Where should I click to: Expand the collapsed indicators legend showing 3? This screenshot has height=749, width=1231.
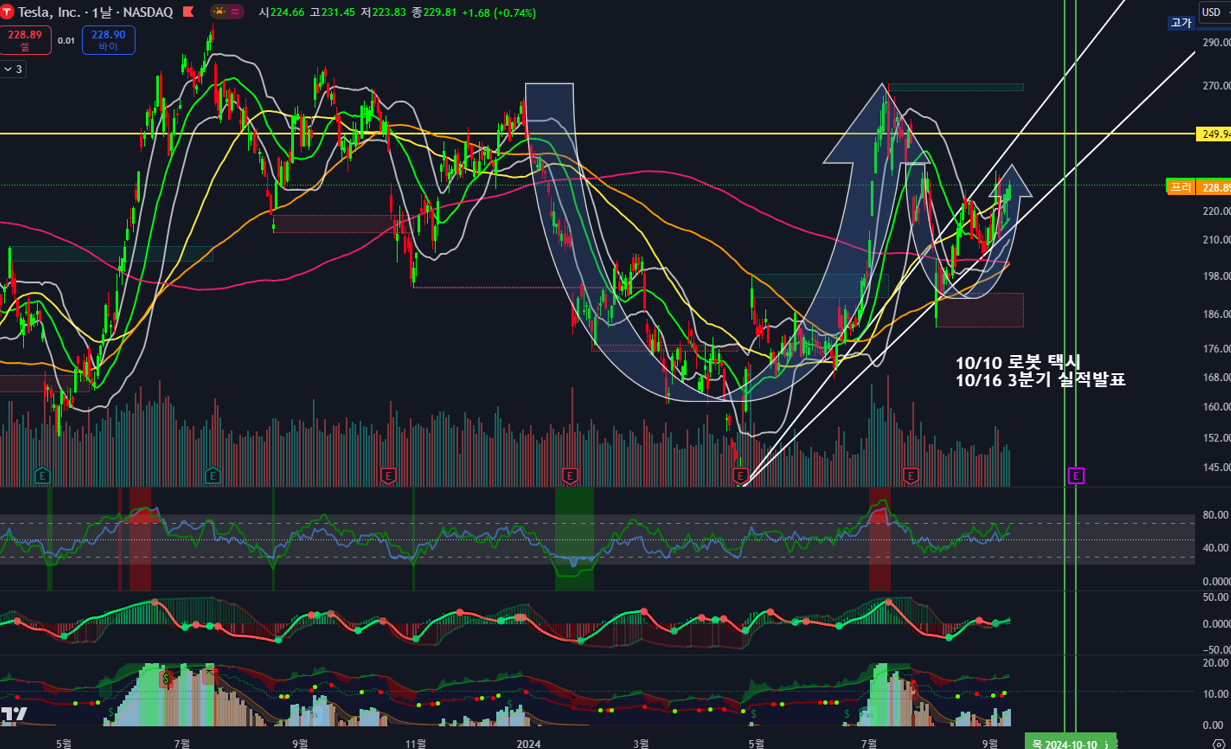point(13,69)
